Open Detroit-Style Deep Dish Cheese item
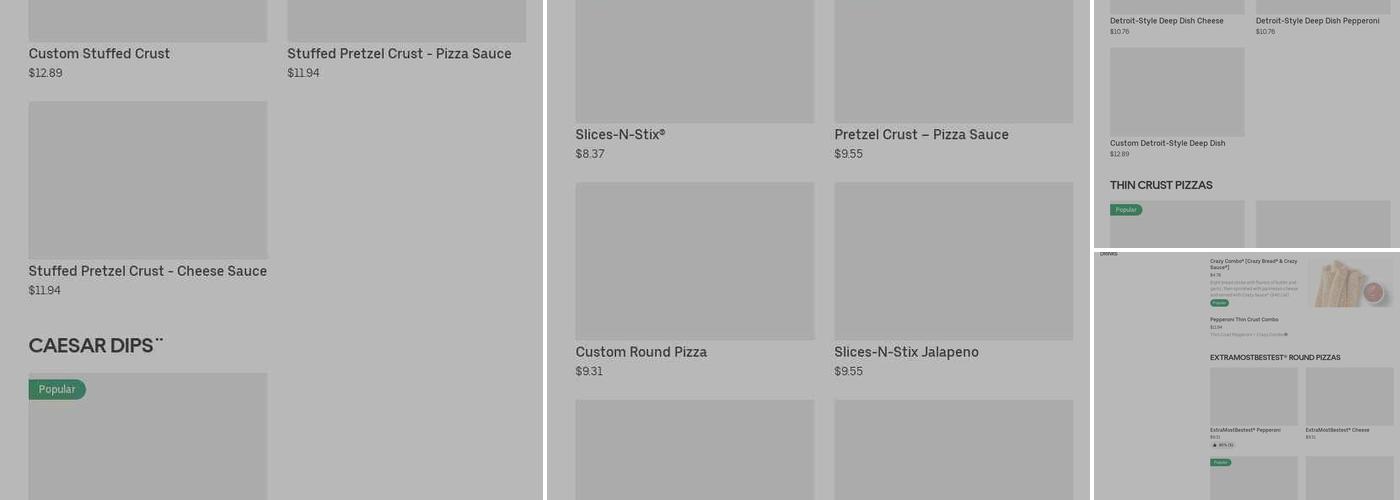This screenshot has width=1400, height=500. pyautogui.click(x=1166, y=21)
